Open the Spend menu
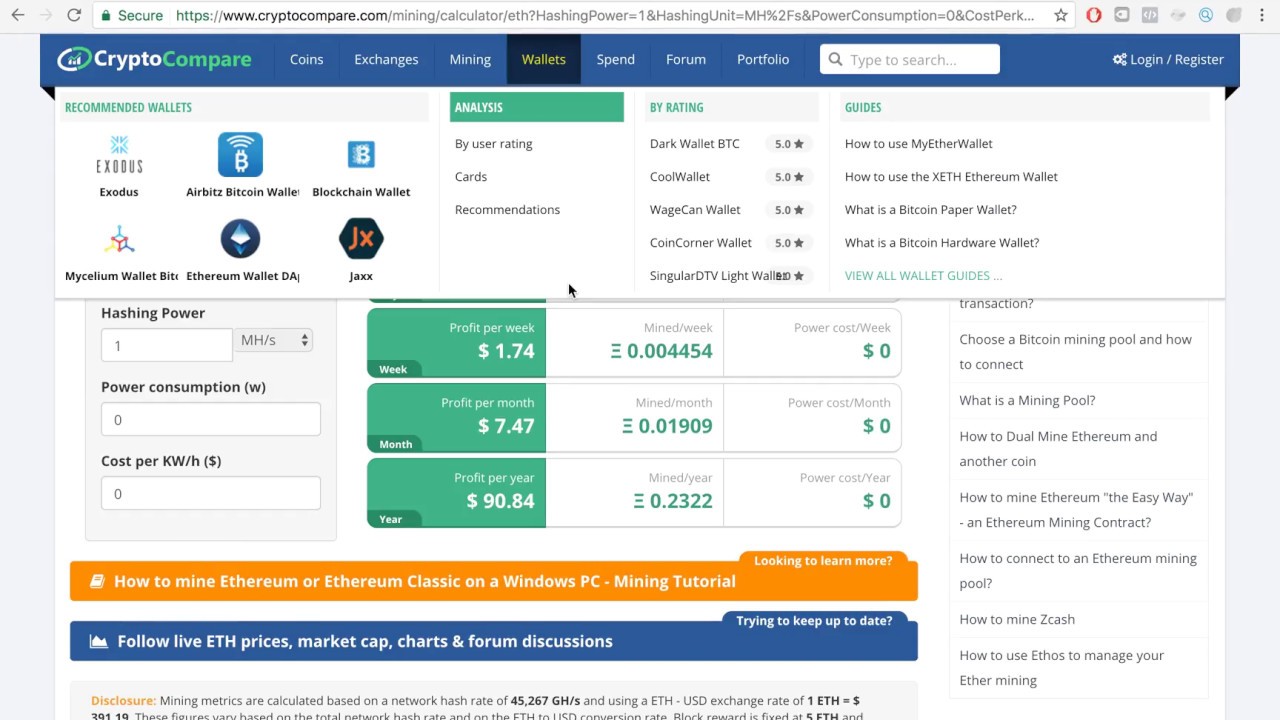The height and width of the screenshot is (720, 1280). pyautogui.click(x=616, y=59)
